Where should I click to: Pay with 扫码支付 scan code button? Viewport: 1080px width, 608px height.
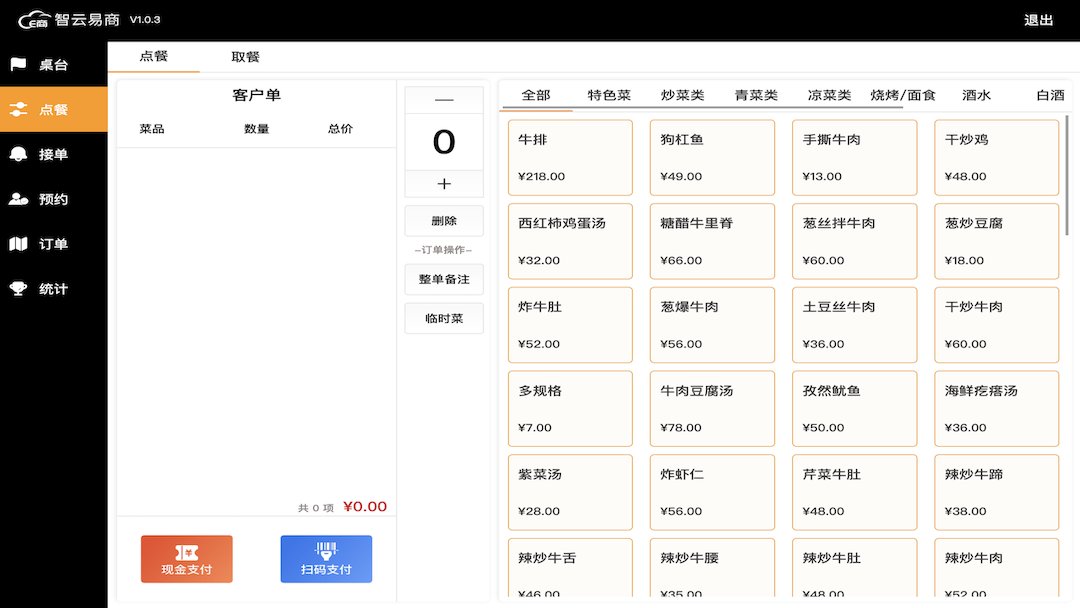[326, 559]
